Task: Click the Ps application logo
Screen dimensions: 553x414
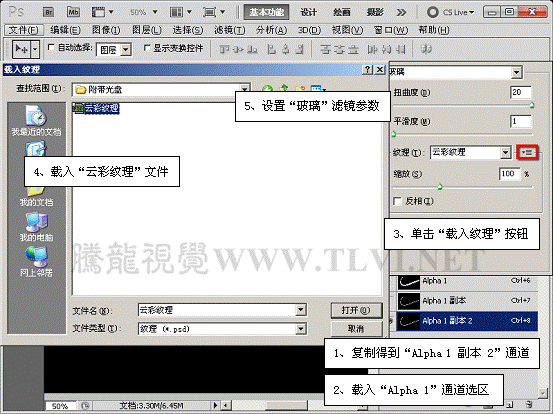Action: (16, 12)
